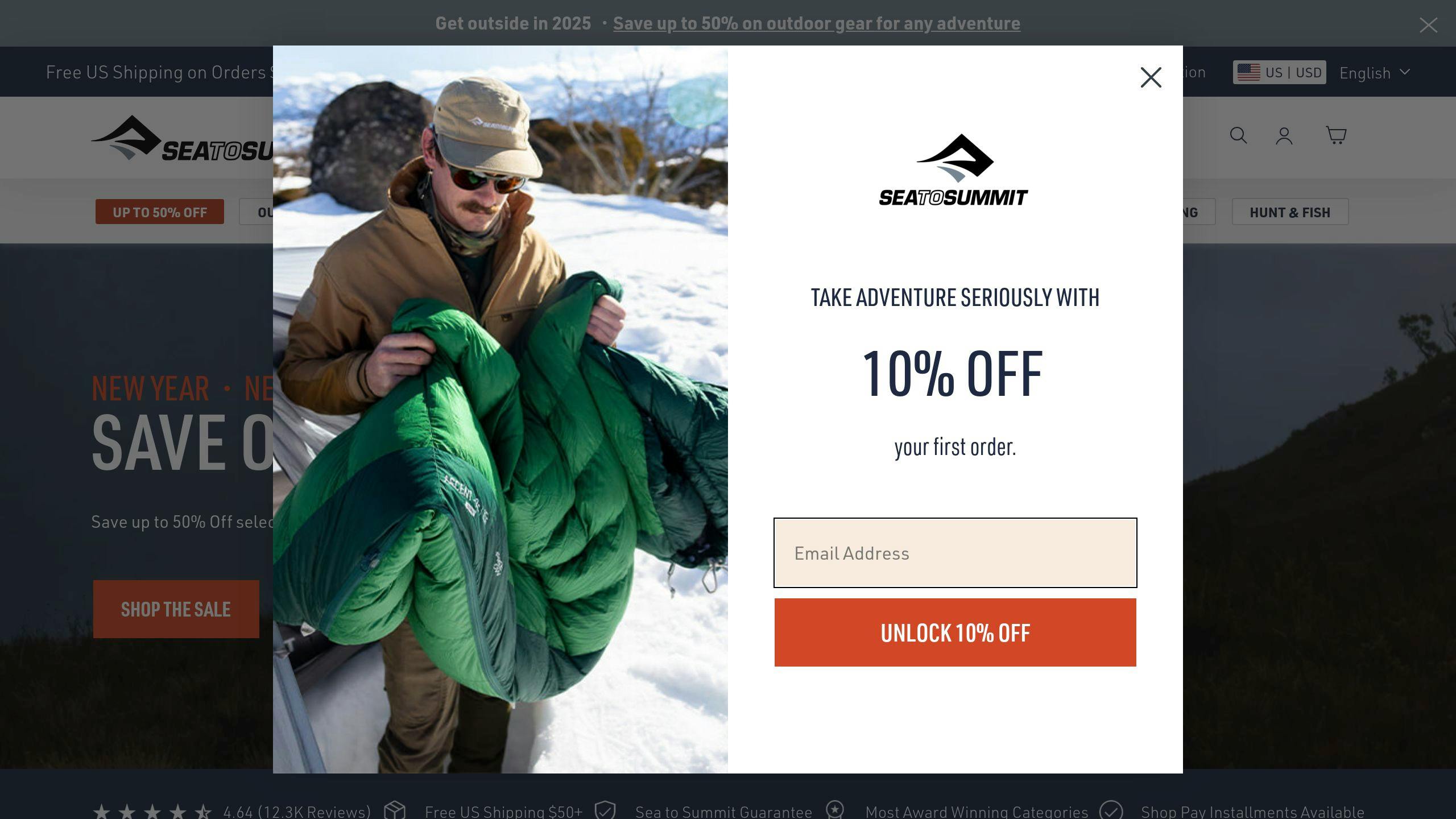Open the HUNT & FISH menu
Image resolution: width=1456 pixels, height=819 pixels.
pos(1290,212)
